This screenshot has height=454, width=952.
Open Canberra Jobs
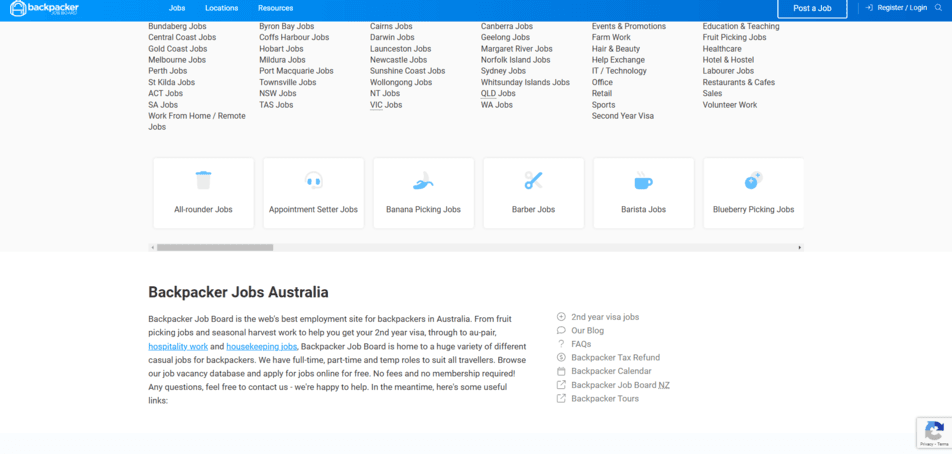coord(507,27)
